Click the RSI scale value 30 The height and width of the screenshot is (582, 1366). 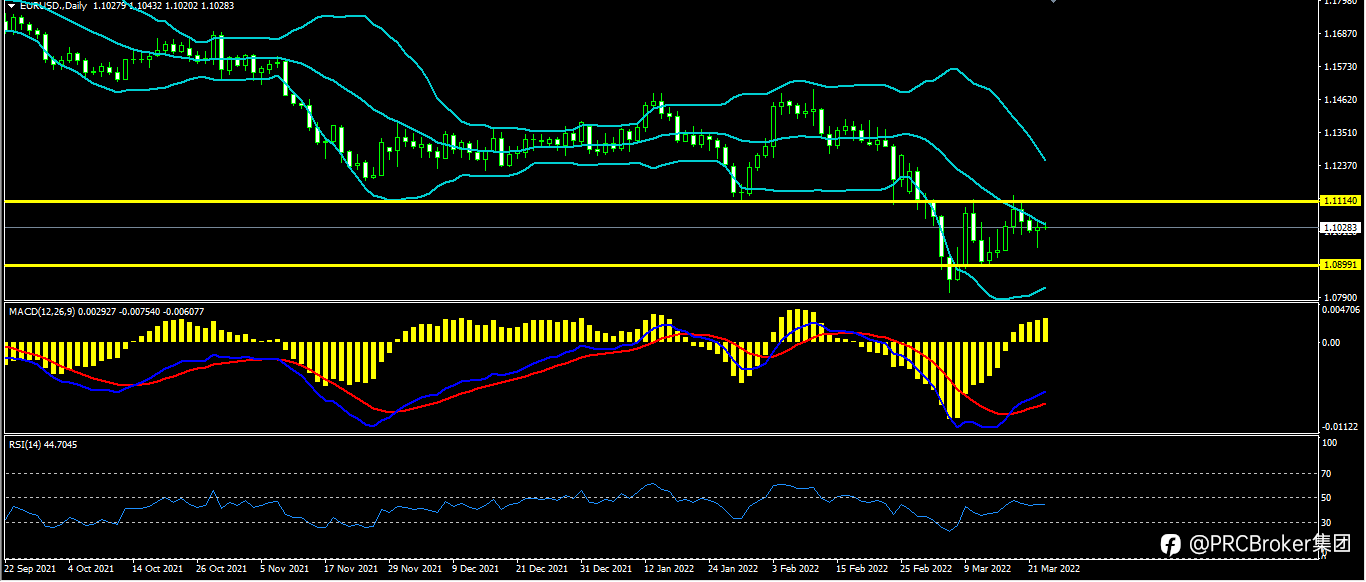[x=1328, y=522]
